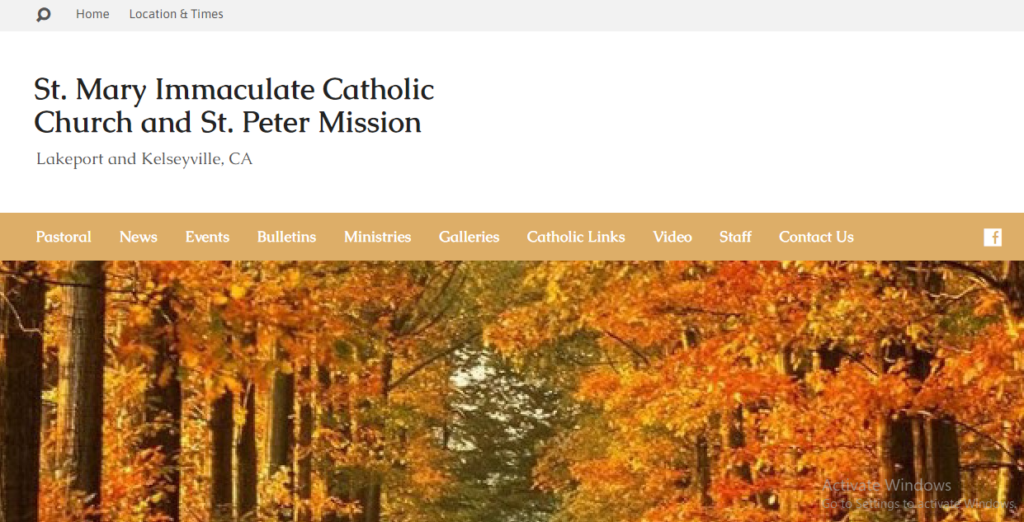This screenshot has width=1024, height=522.
Task: Go to the Home link
Action: click(92, 14)
